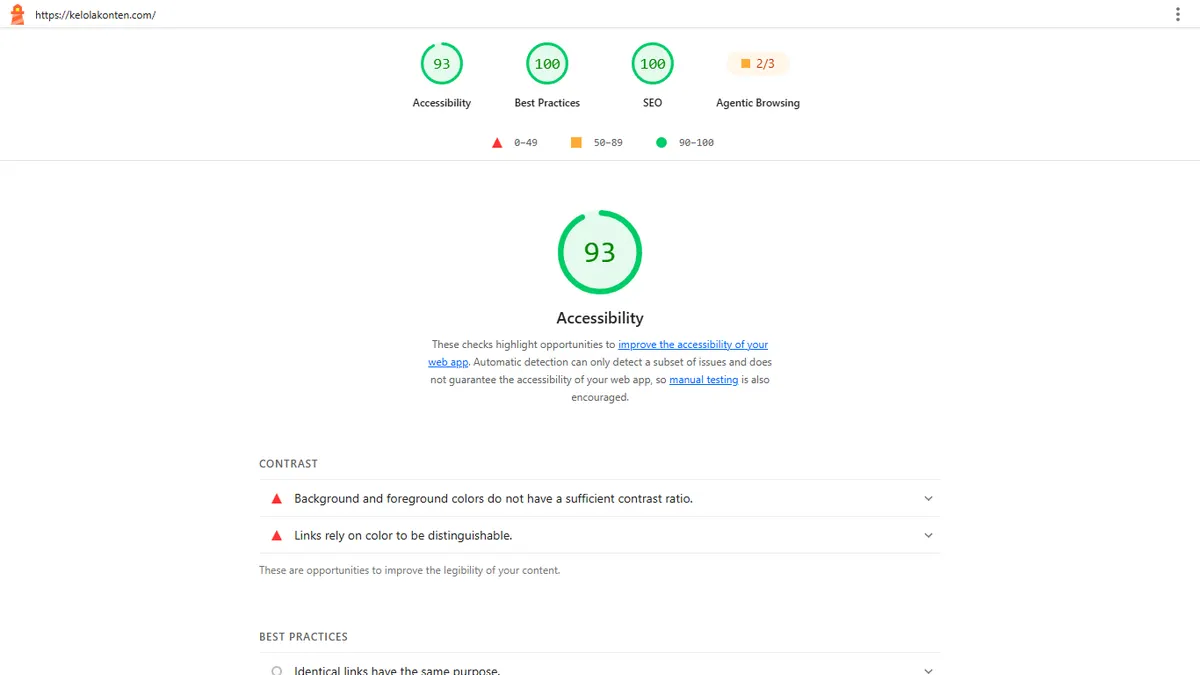Click the BEST PRACTICES section heading
The width and height of the screenshot is (1200, 675).
pyautogui.click(x=303, y=637)
